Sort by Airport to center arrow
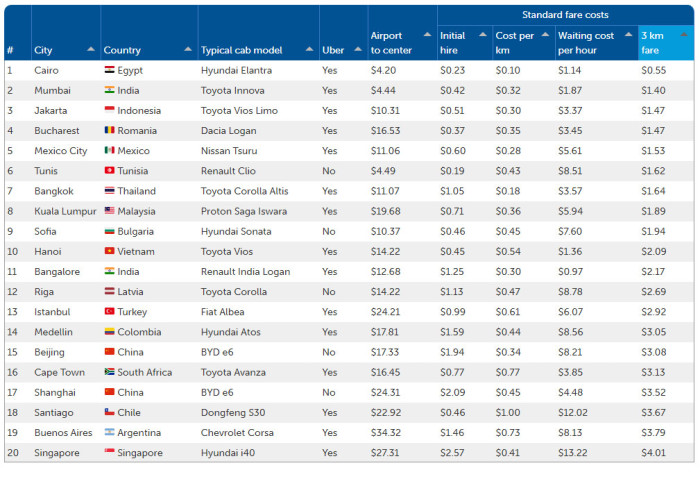Viewport: 700px width, 486px height. [427, 34]
